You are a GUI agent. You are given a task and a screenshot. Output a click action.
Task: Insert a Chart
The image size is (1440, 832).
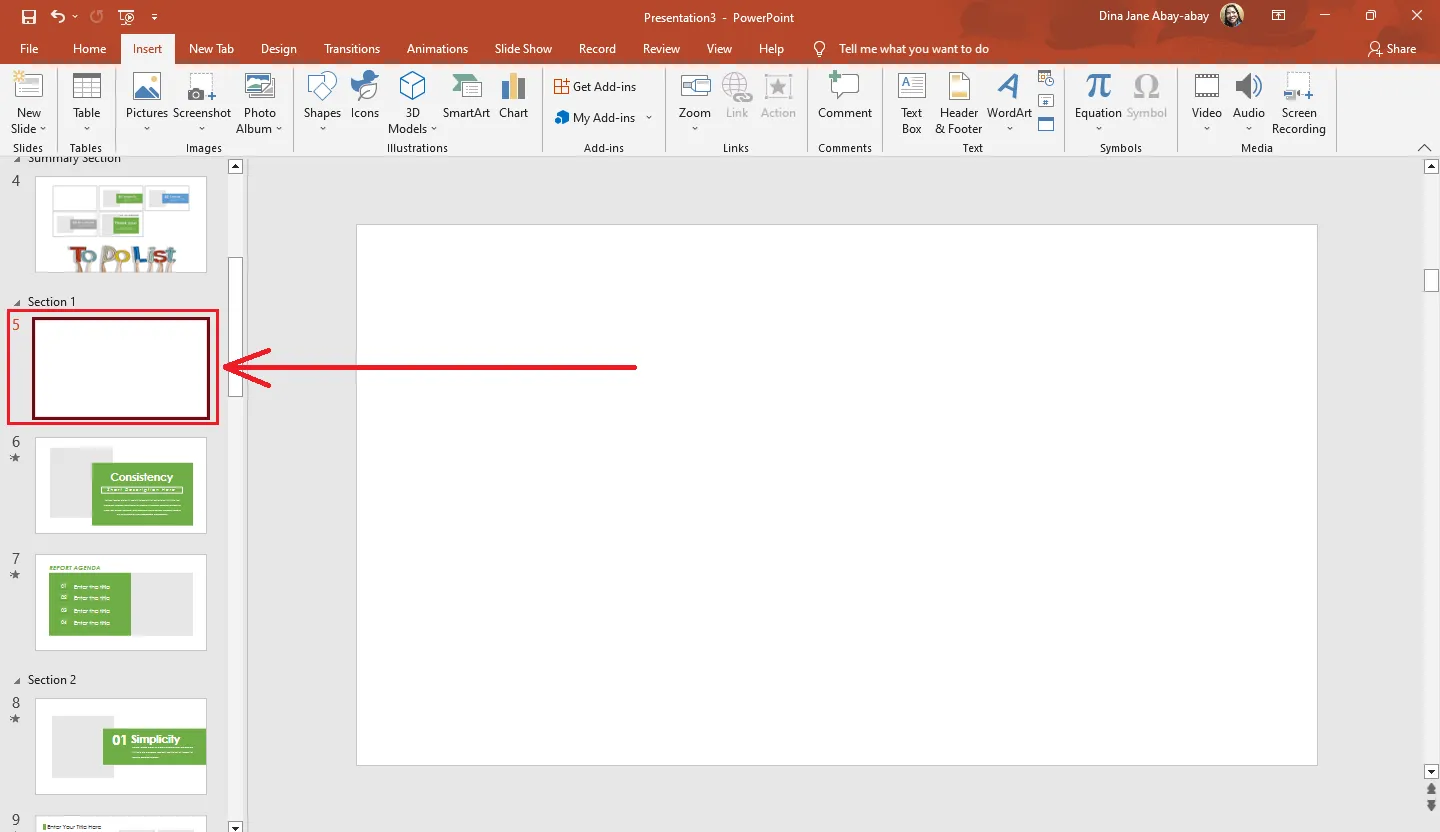tap(513, 95)
